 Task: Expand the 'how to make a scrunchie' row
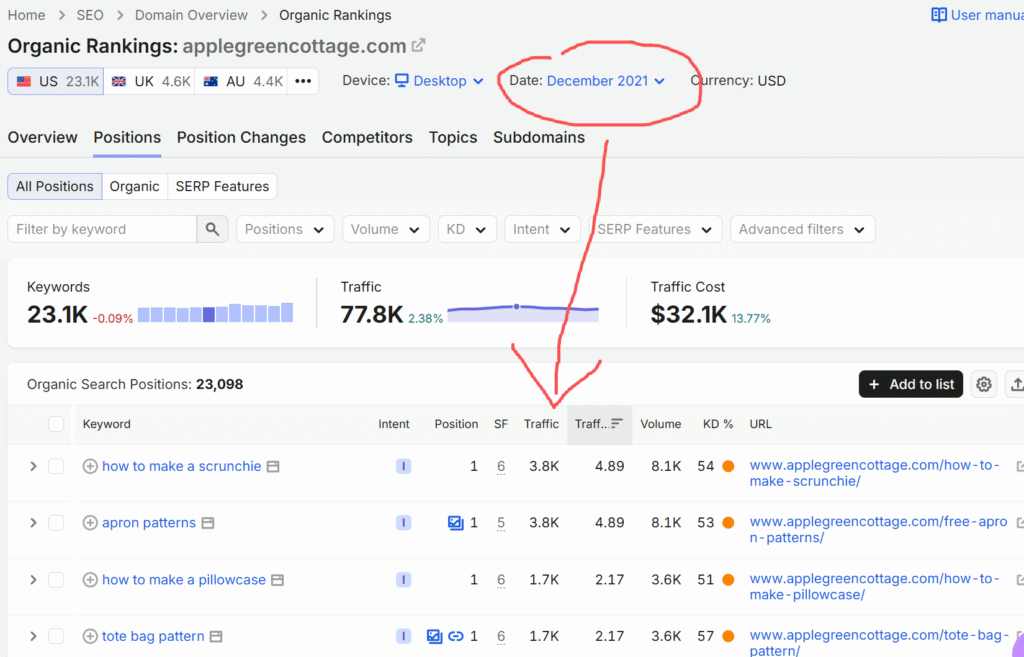(x=33, y=466)
